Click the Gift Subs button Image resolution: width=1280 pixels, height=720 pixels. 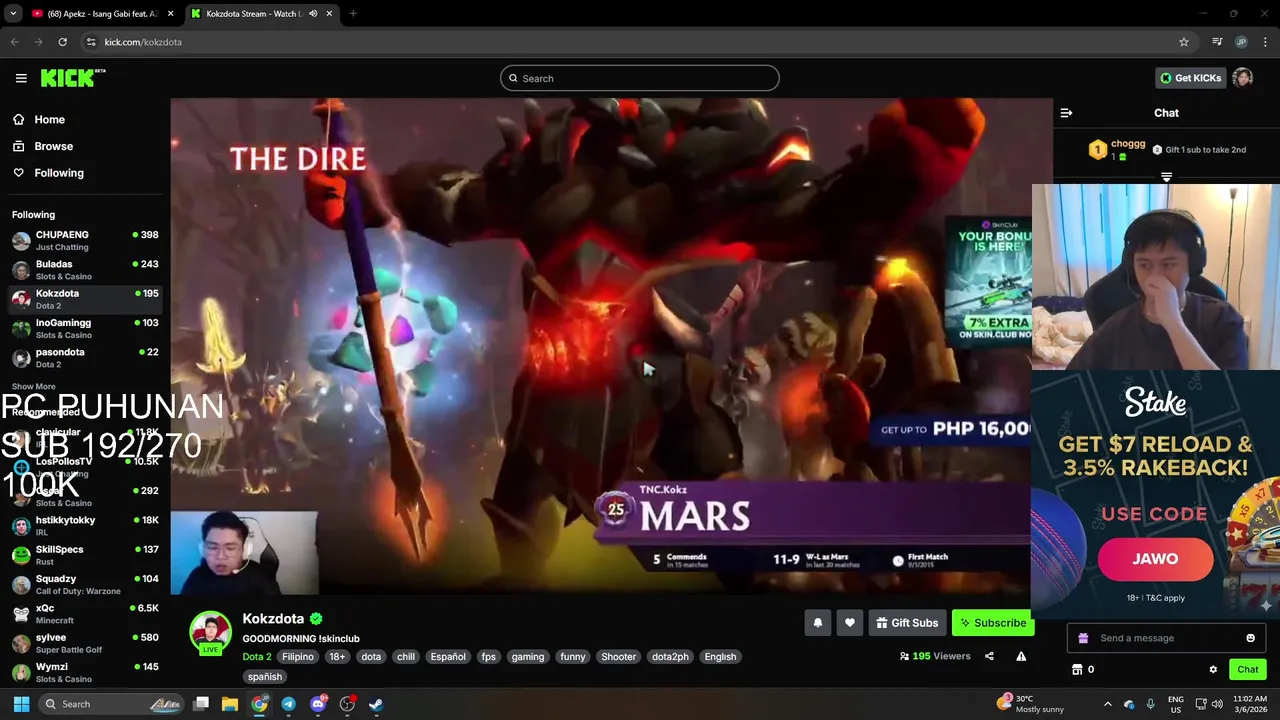pos(907,623)
